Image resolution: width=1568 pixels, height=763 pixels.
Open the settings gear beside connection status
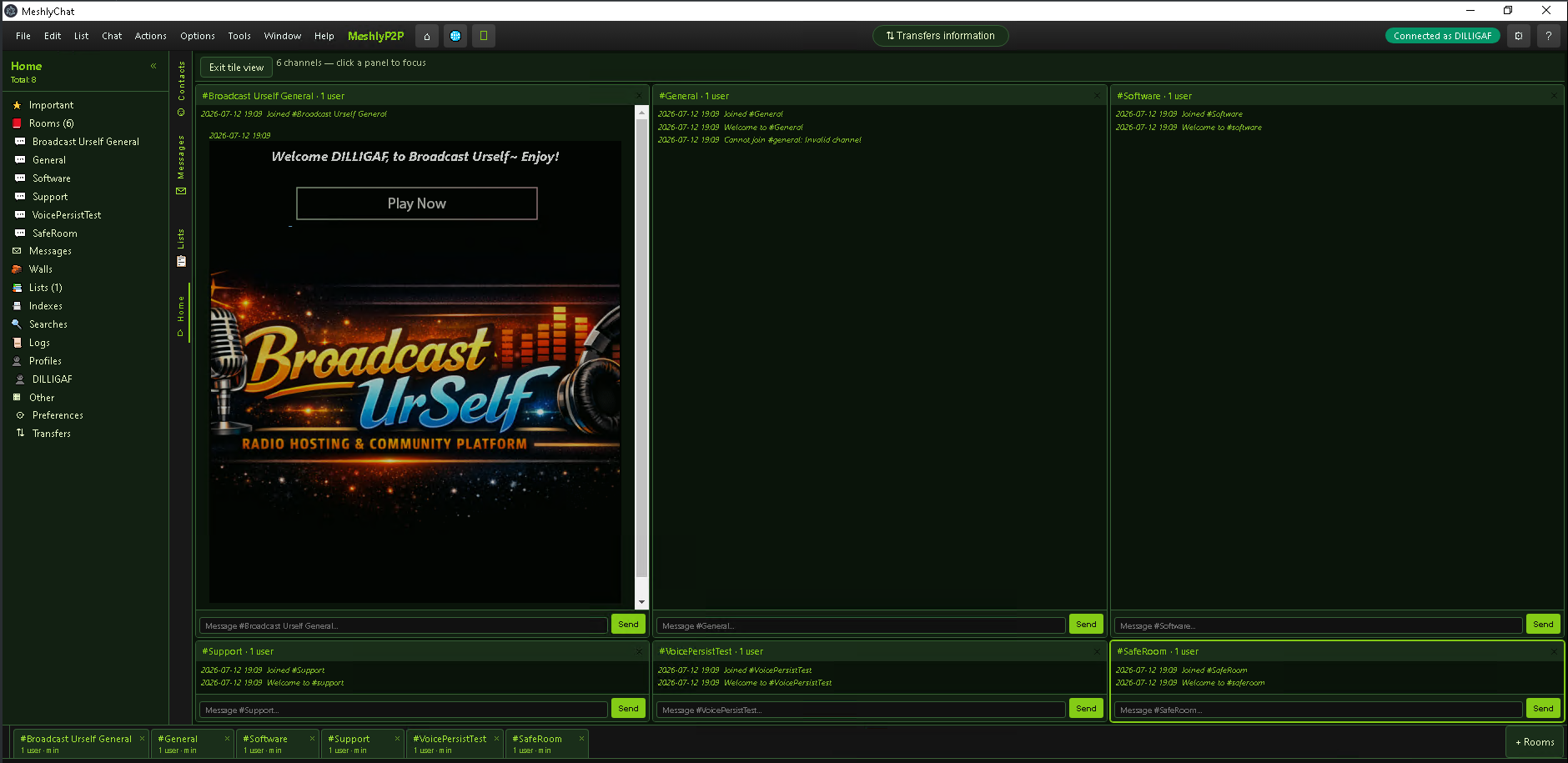(1519, 36)
